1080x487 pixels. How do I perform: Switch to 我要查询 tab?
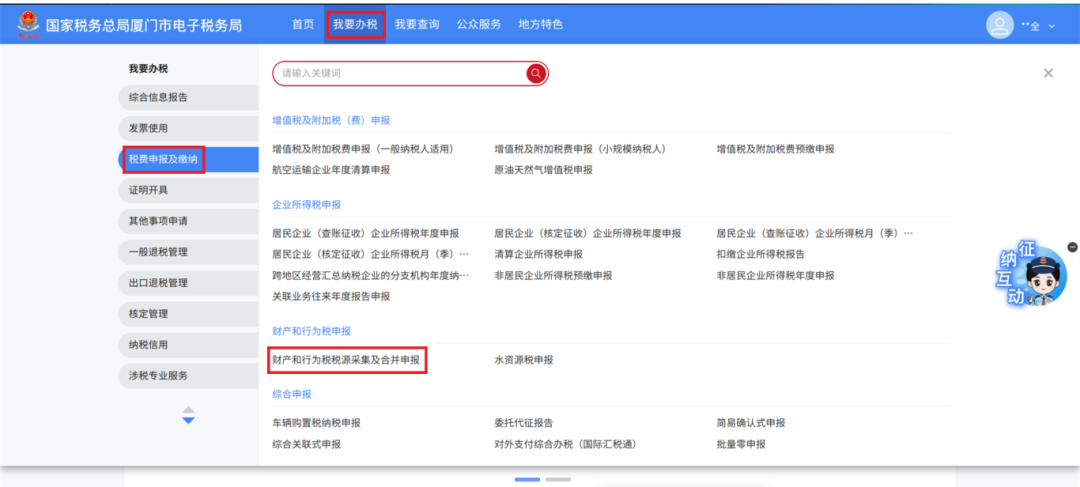pos(417,25)
